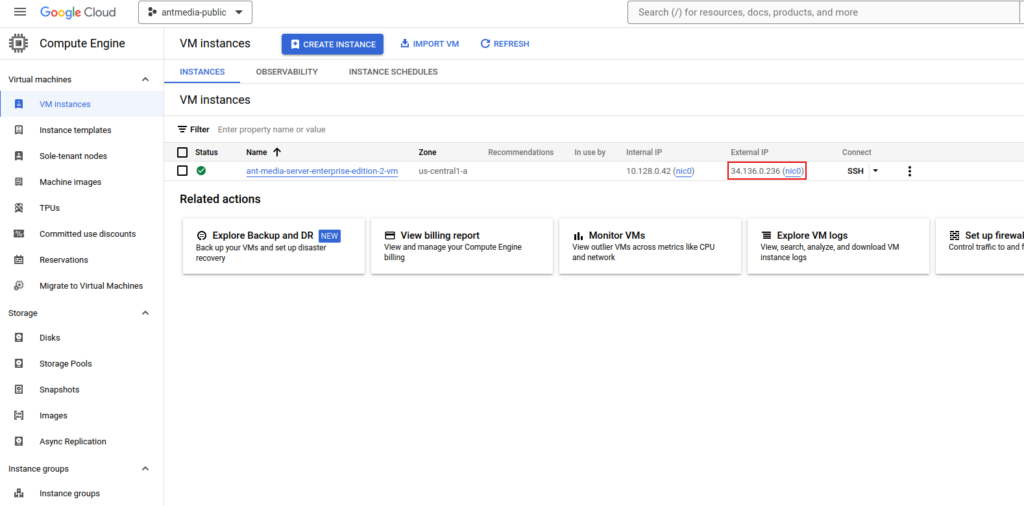1024x506 pixels.
Task: Click the Refresh button
Action: coord(505,44)
